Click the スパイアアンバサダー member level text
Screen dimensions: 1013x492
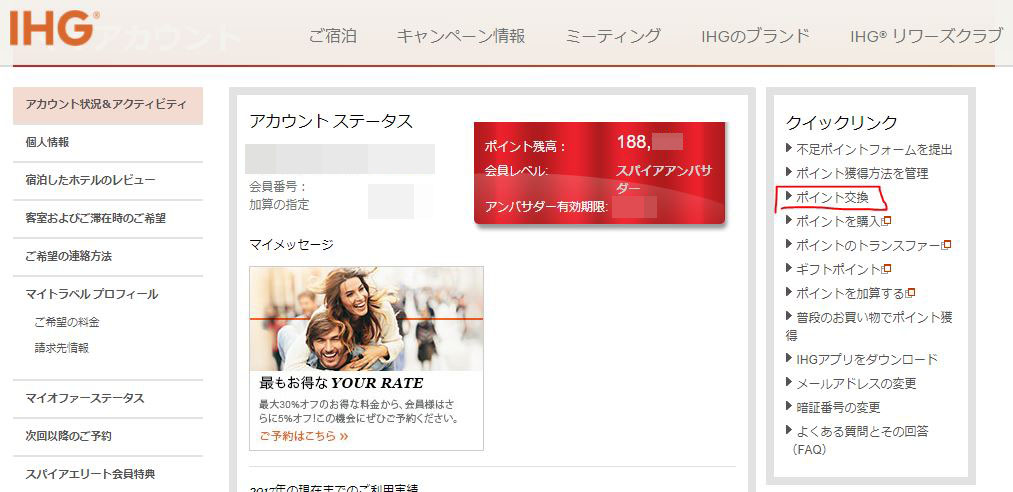663,179
